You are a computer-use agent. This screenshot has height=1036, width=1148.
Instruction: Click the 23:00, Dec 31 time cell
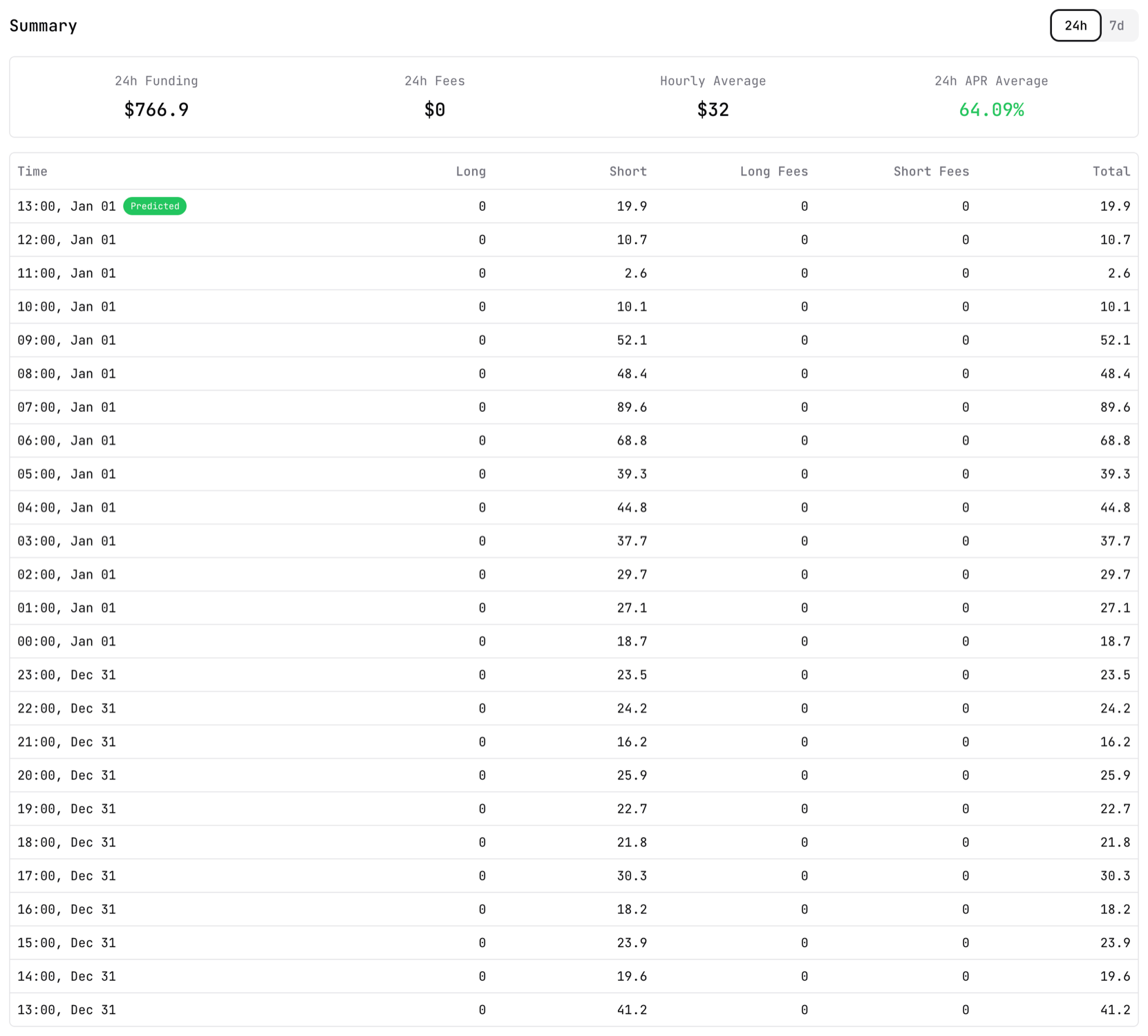tap(66, 675)
